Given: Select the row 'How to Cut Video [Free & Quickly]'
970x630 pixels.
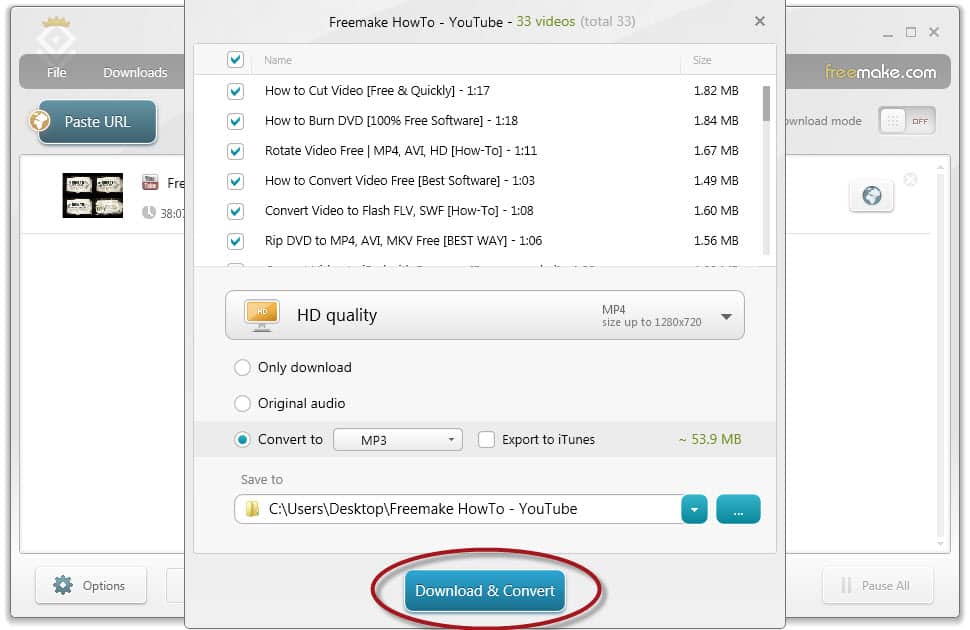Looking at the screenshot, I should click(484, 91).
